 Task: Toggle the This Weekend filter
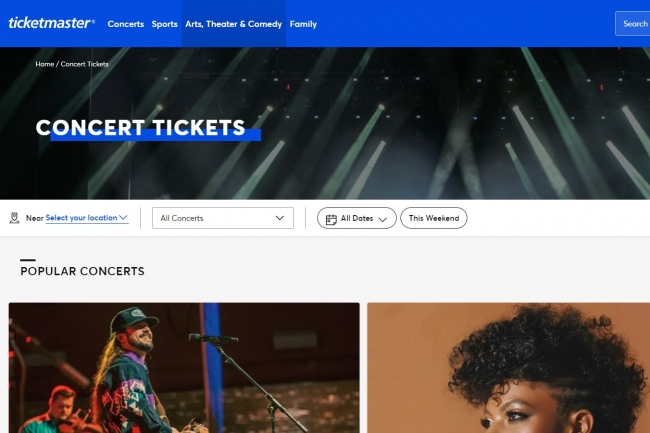[434, 218]
